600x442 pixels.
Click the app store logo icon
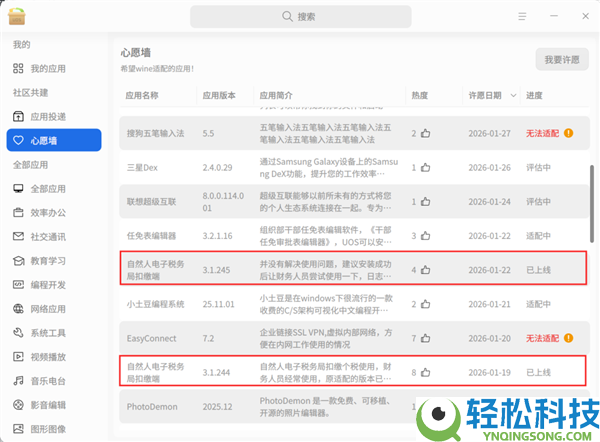click(16, 16)
